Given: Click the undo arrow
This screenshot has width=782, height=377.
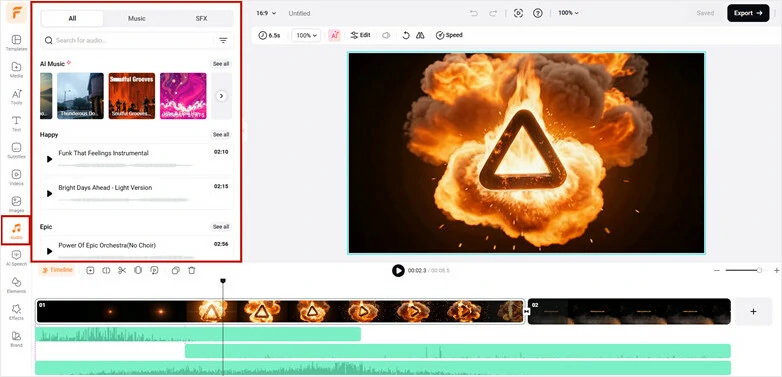Looking at the screenshot, I should (x=473, y=13).
